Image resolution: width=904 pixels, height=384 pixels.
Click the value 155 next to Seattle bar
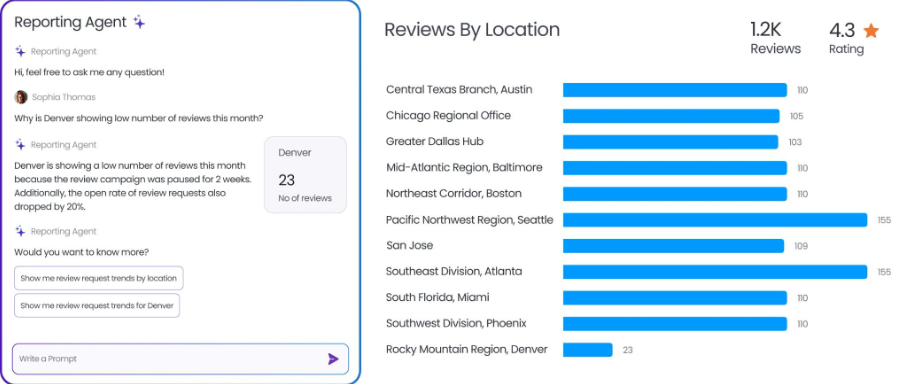(x=884, y=220)
